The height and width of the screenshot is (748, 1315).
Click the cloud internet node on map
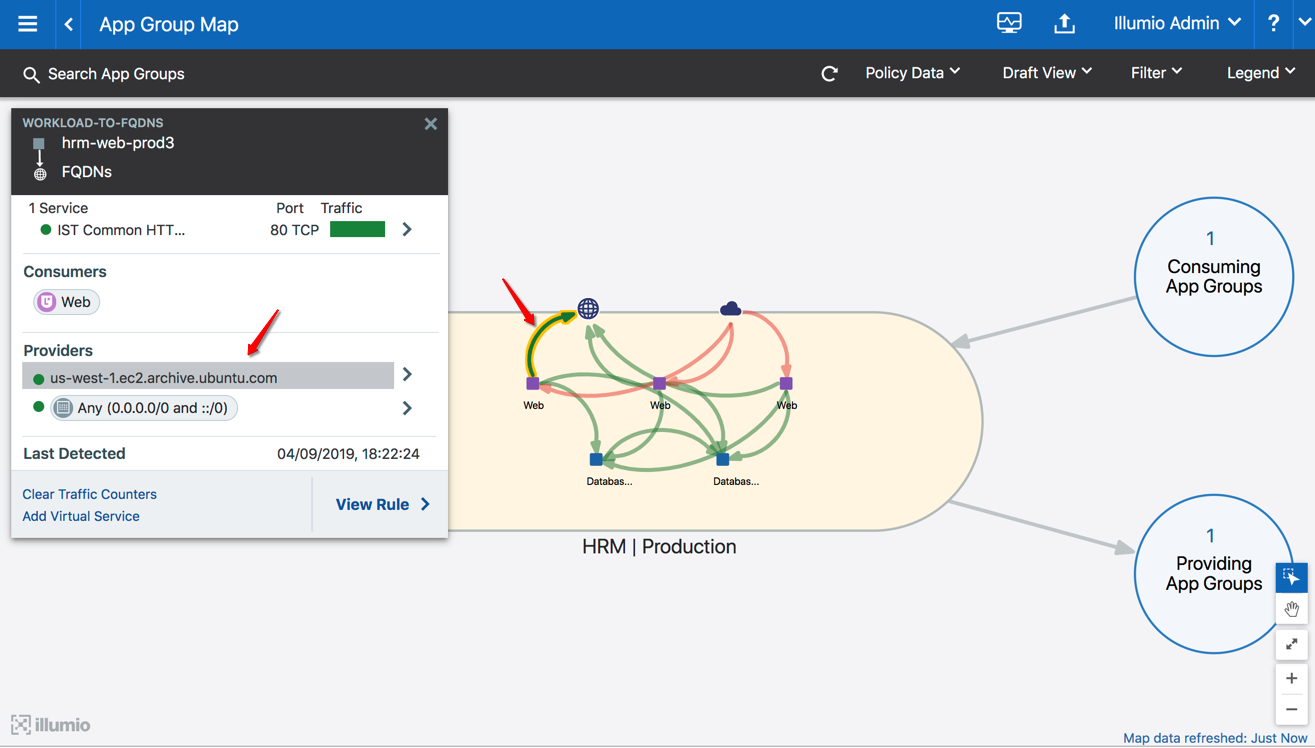[x=731, y=309]
